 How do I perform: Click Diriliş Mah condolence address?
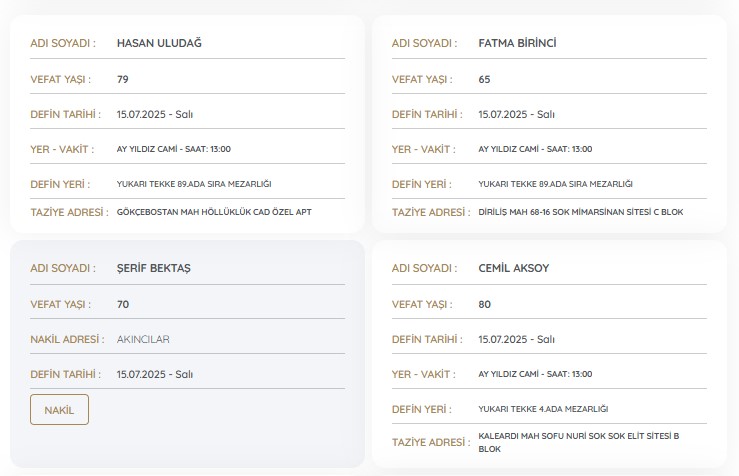pyautogui.click(x=581, y=213)
